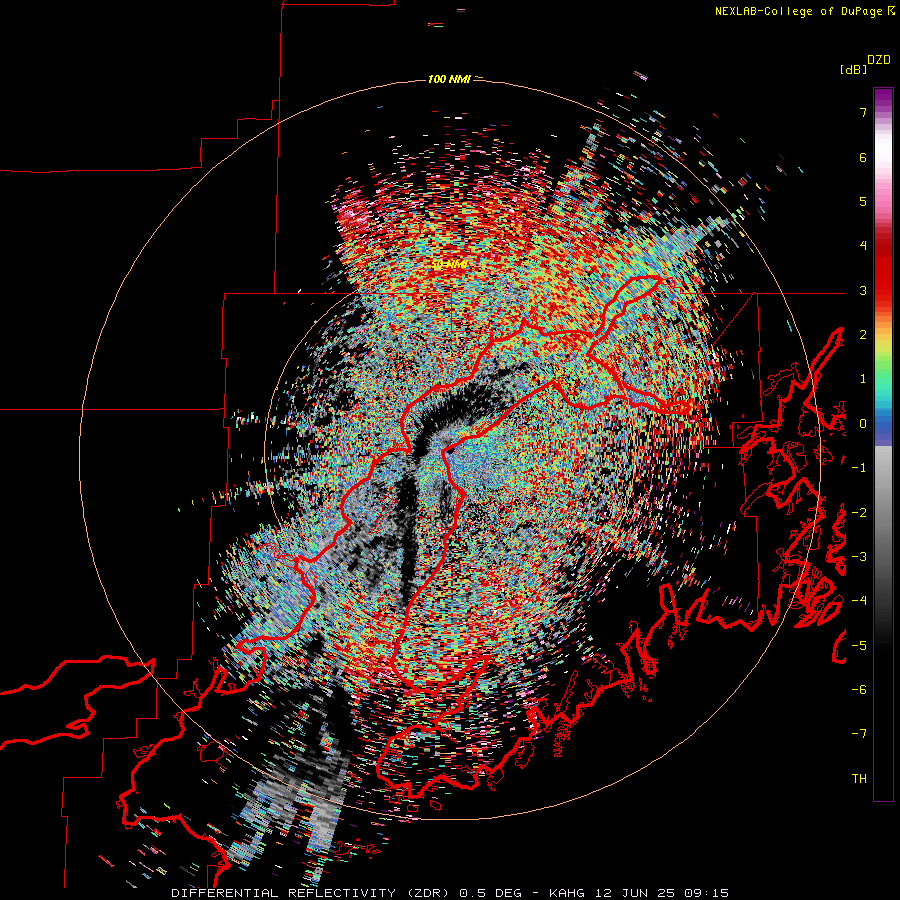This screenshot has height=900, width=900.
Task: Click the -6 value on the color scale
Action: point(859,690)
